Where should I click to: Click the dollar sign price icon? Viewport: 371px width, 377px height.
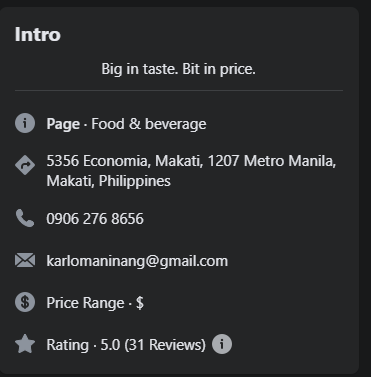[x=25, y=302]
